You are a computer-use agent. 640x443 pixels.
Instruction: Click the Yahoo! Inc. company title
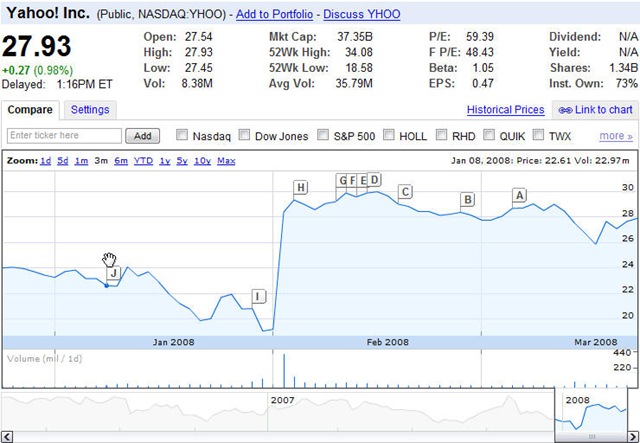(x=48, y=13)
